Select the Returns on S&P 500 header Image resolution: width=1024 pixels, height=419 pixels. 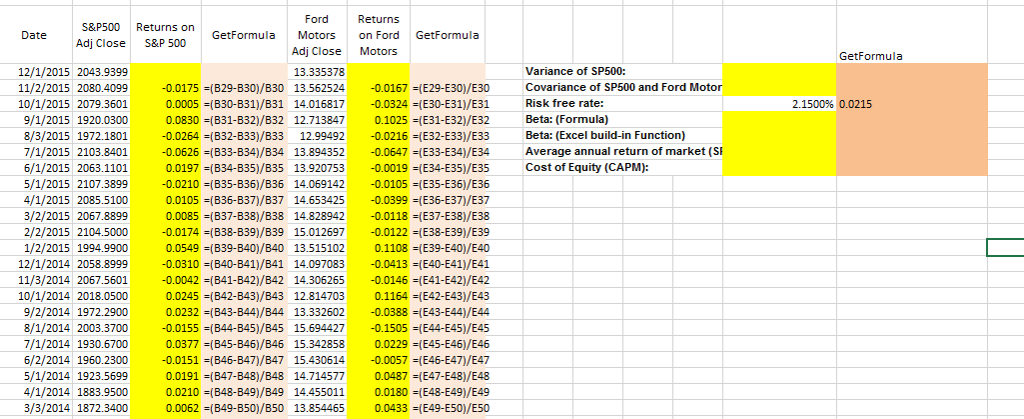click(x=166, y=35)
